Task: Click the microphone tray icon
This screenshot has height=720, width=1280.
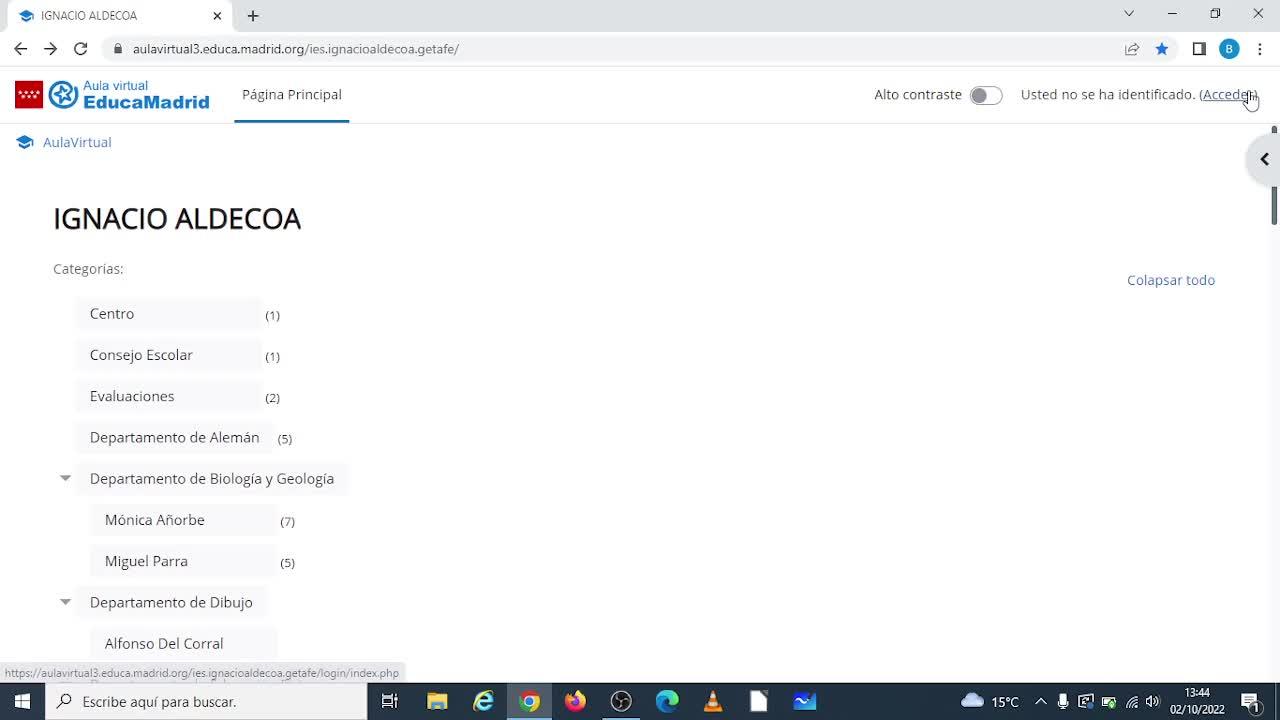Action: click(x=1063, y=701)
